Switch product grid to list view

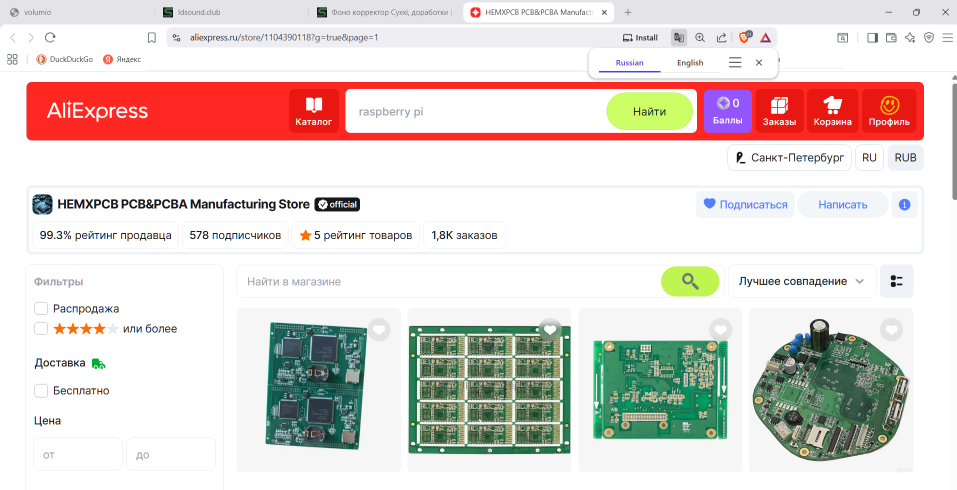[897, 281]
